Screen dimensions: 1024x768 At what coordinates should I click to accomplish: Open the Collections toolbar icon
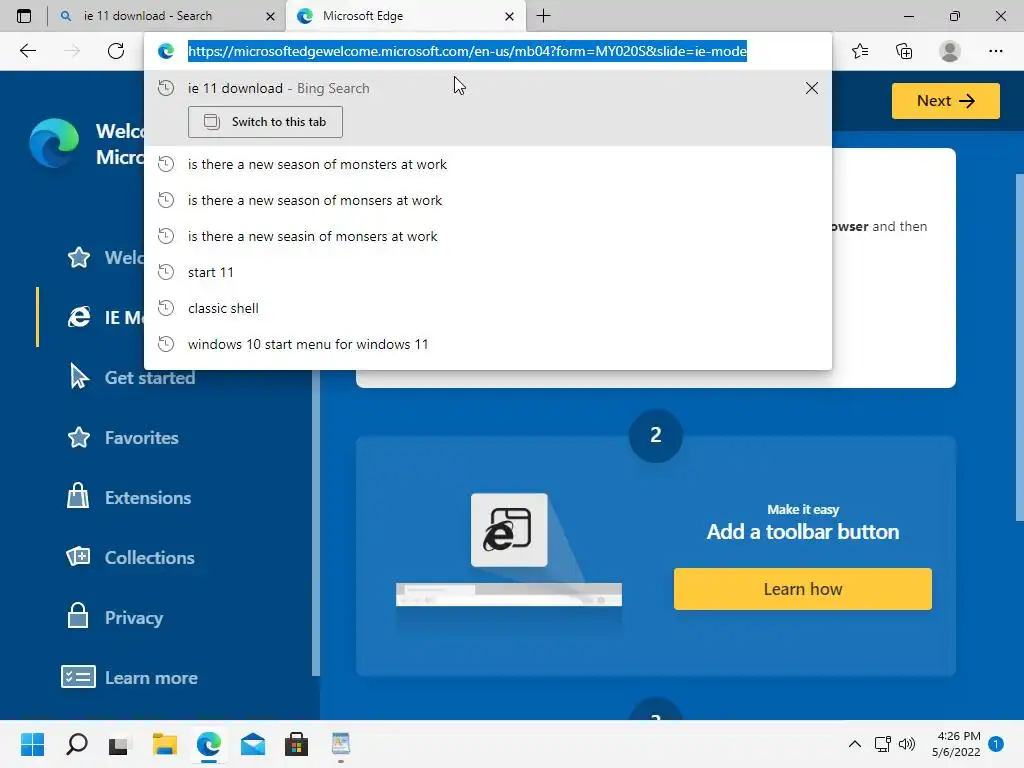point(904,51)
